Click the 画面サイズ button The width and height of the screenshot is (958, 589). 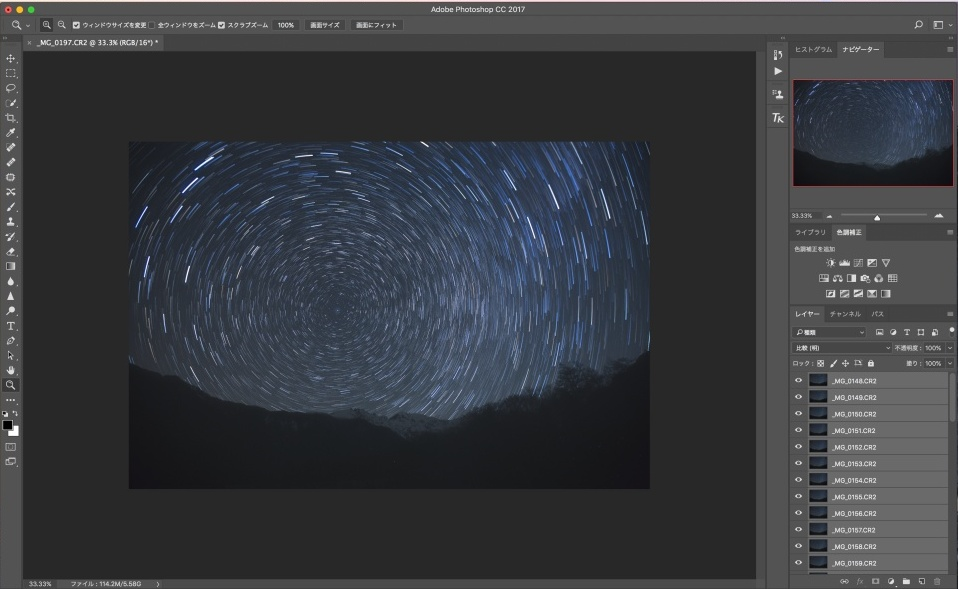coord(324,25)
